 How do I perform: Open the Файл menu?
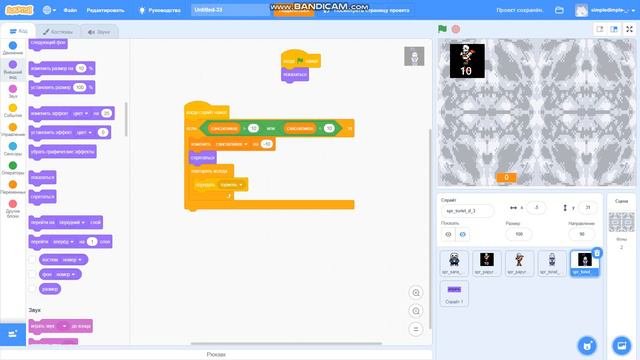pyautogui.click(x=70, y=10)
